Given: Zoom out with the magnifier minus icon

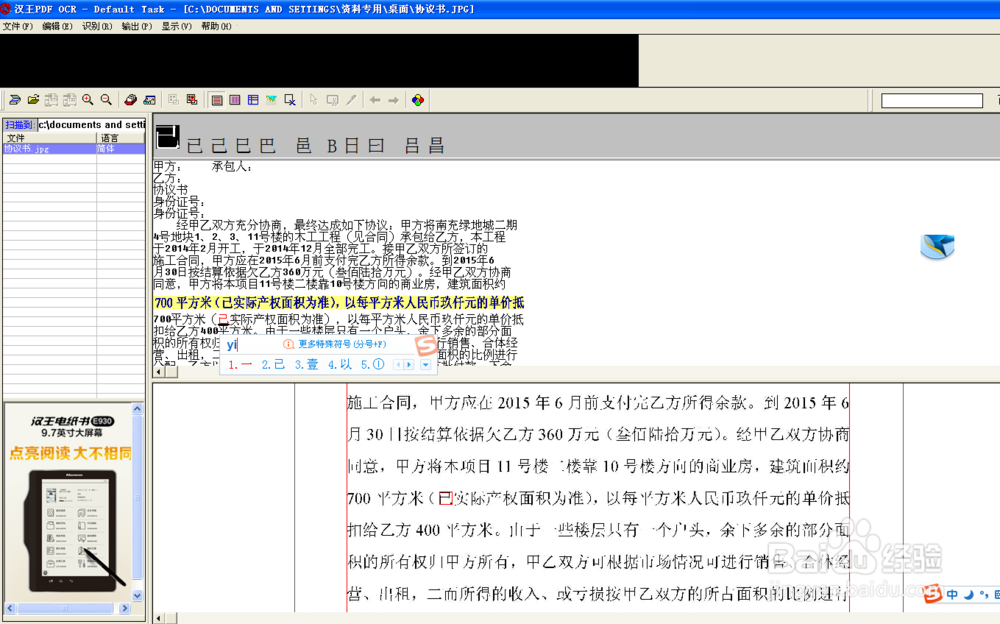Looking at the screenshot, I should click(104, 100).
